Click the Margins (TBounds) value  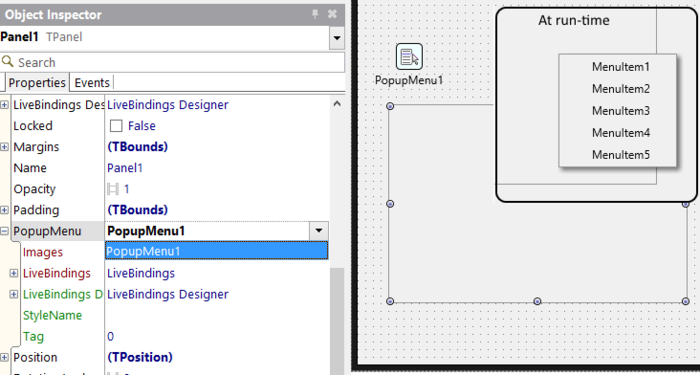click(138, 147)
